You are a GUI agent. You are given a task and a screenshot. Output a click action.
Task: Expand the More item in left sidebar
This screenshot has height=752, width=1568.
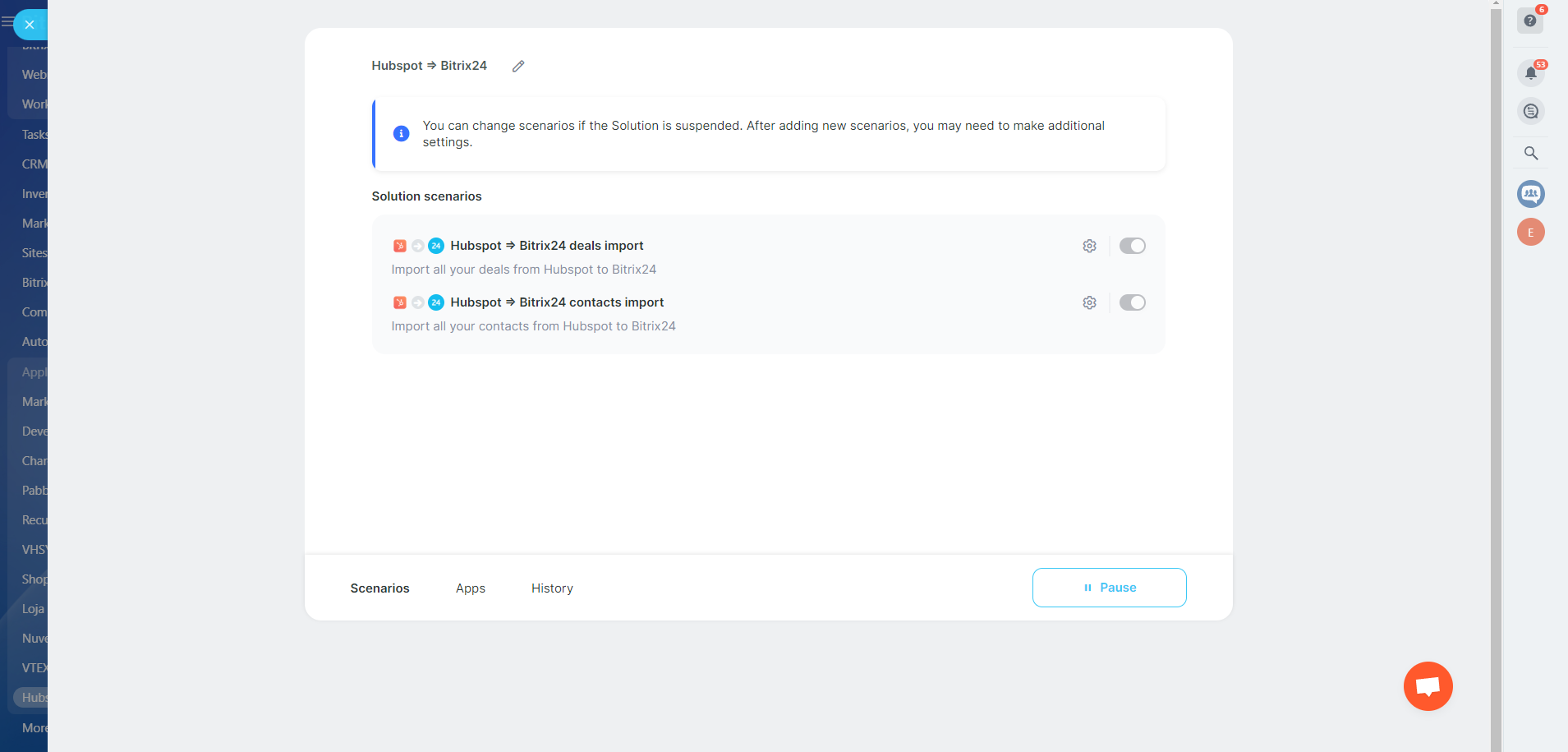[x=34, y=728]
